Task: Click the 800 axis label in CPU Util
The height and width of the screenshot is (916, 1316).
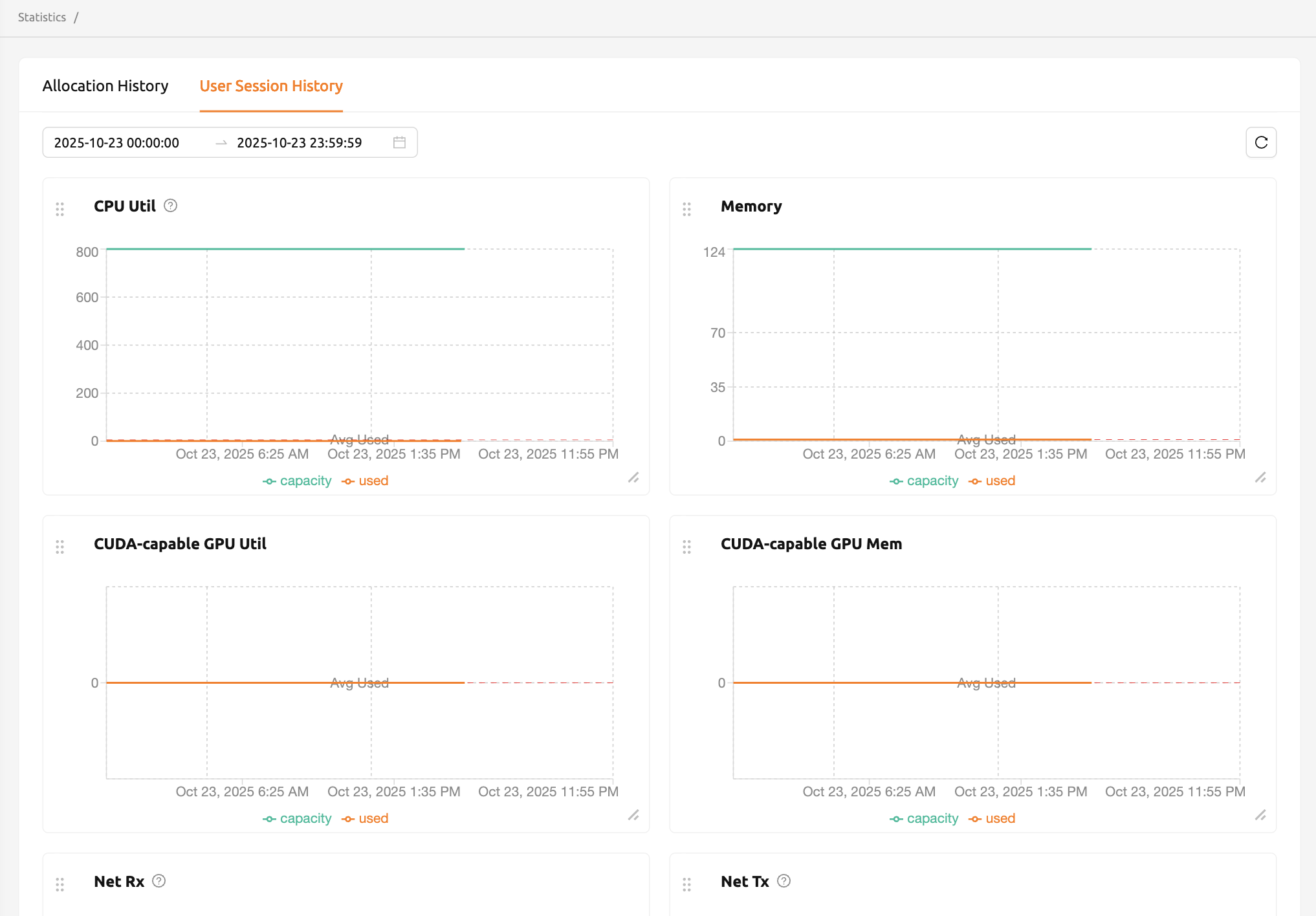Action: [87, 252]
